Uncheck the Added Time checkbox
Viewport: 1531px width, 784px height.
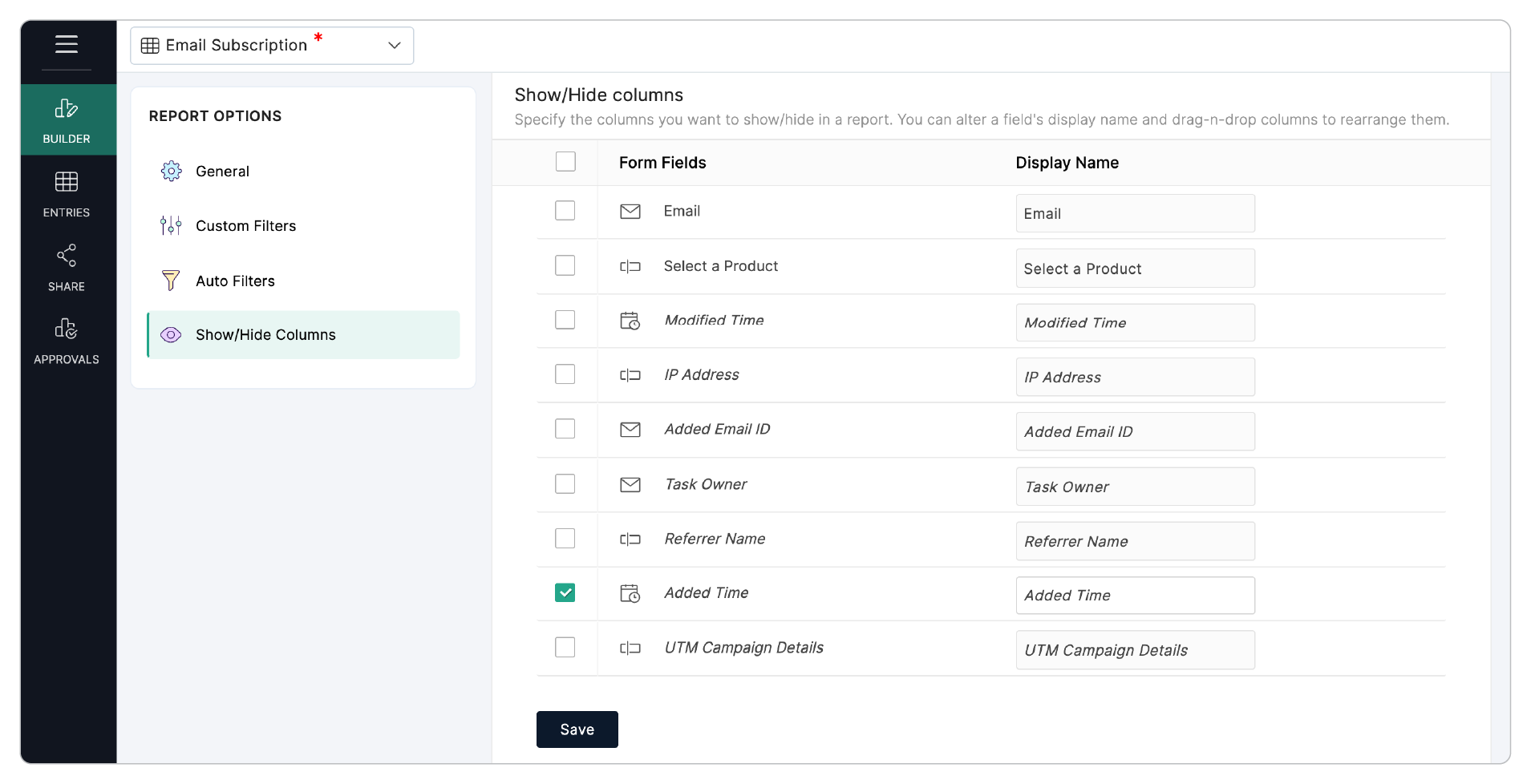(x=565, y=592)
